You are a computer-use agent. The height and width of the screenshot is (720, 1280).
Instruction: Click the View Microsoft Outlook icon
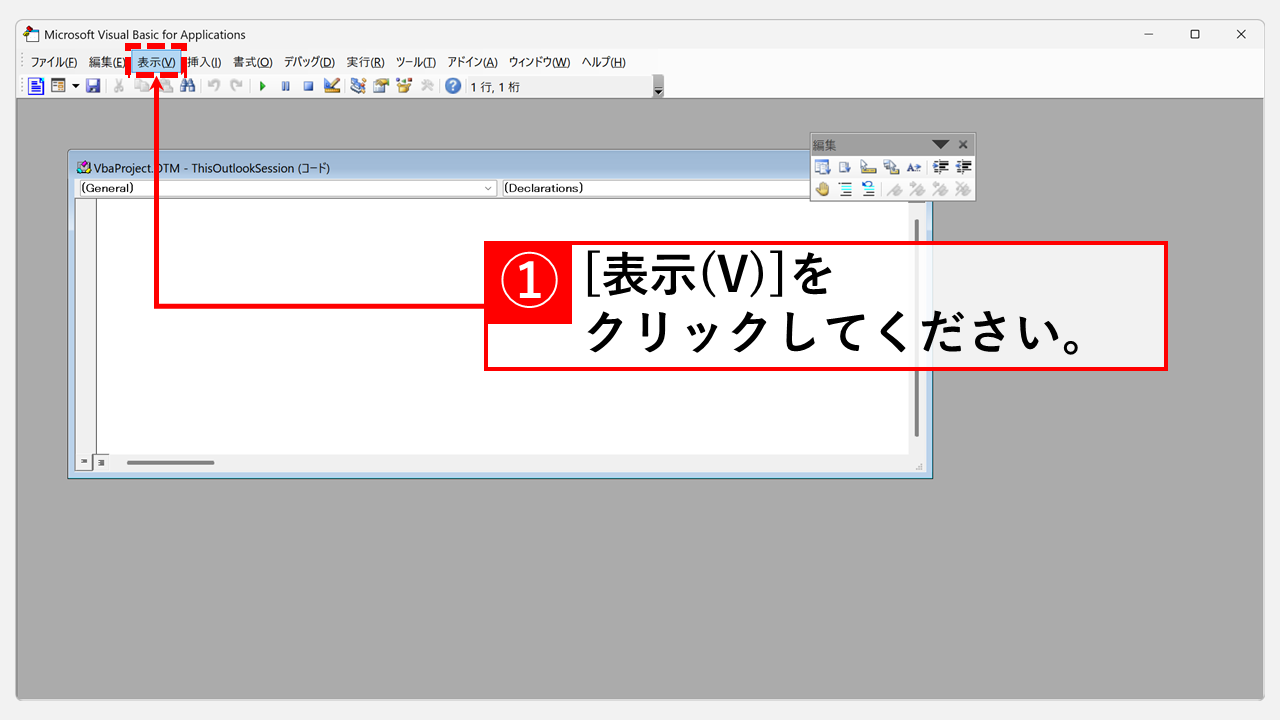[x=36, y=85]
